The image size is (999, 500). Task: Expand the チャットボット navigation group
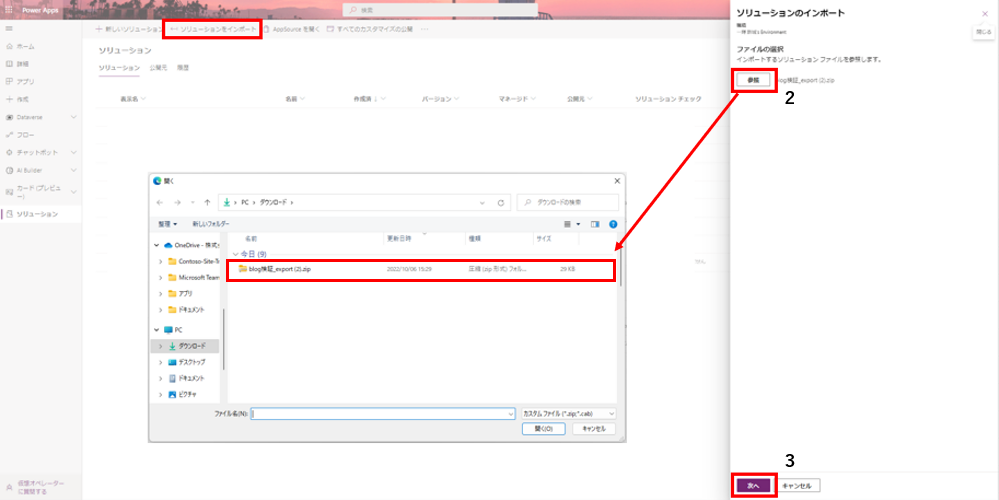coord(73,152)
